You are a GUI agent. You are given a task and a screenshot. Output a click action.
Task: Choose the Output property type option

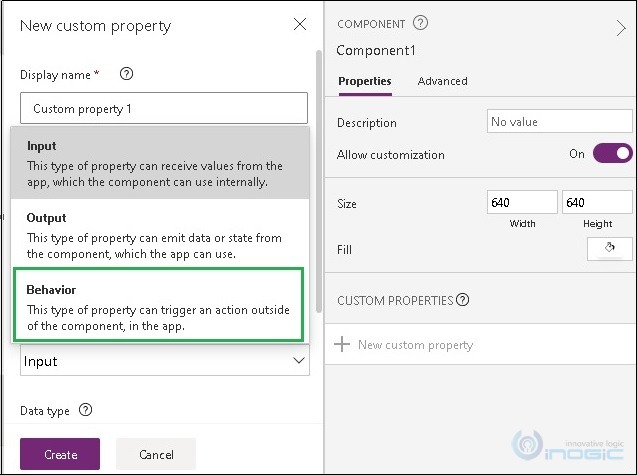tap(160, 235)
